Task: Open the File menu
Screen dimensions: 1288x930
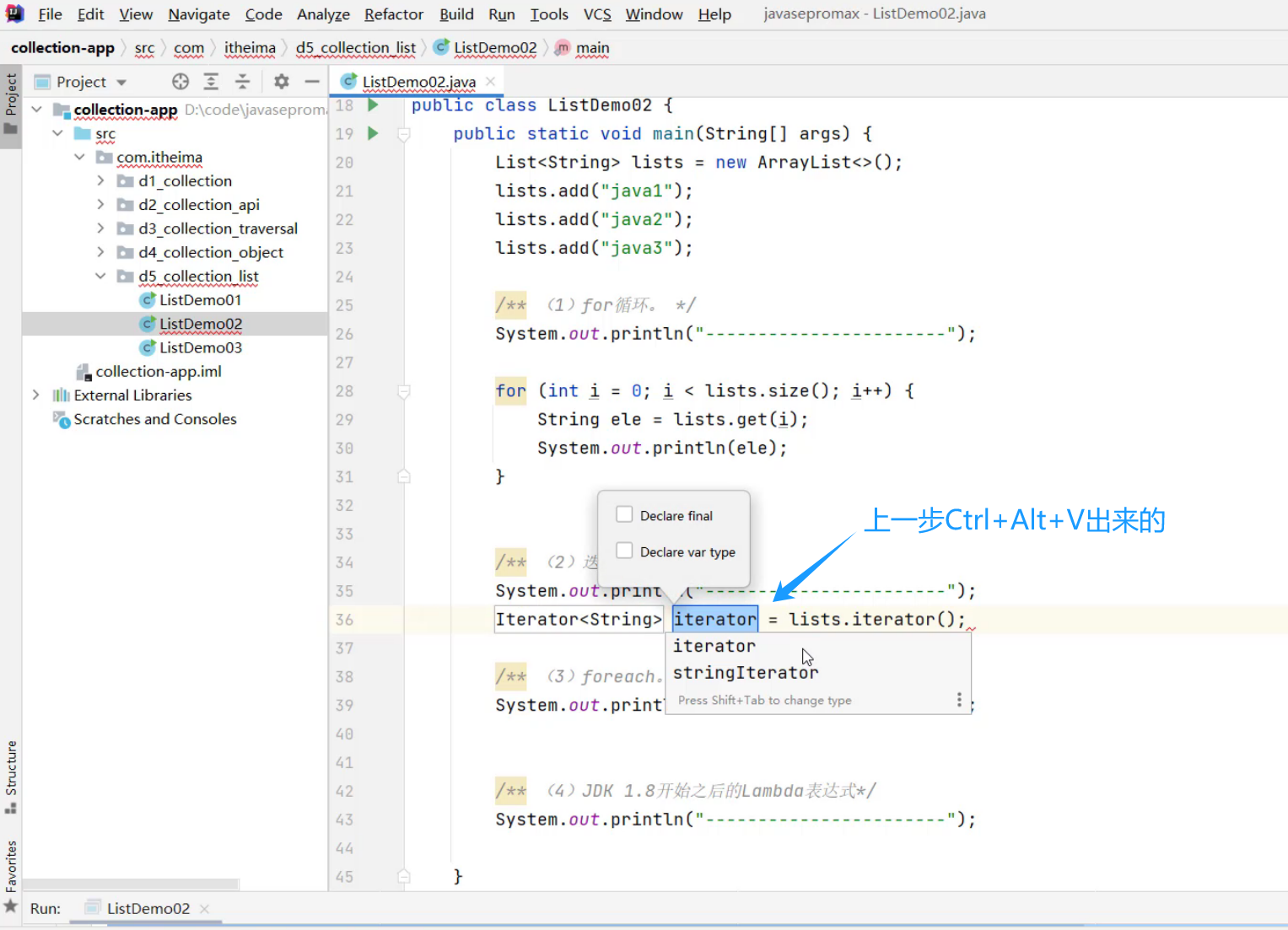Action: click(50, 14)
